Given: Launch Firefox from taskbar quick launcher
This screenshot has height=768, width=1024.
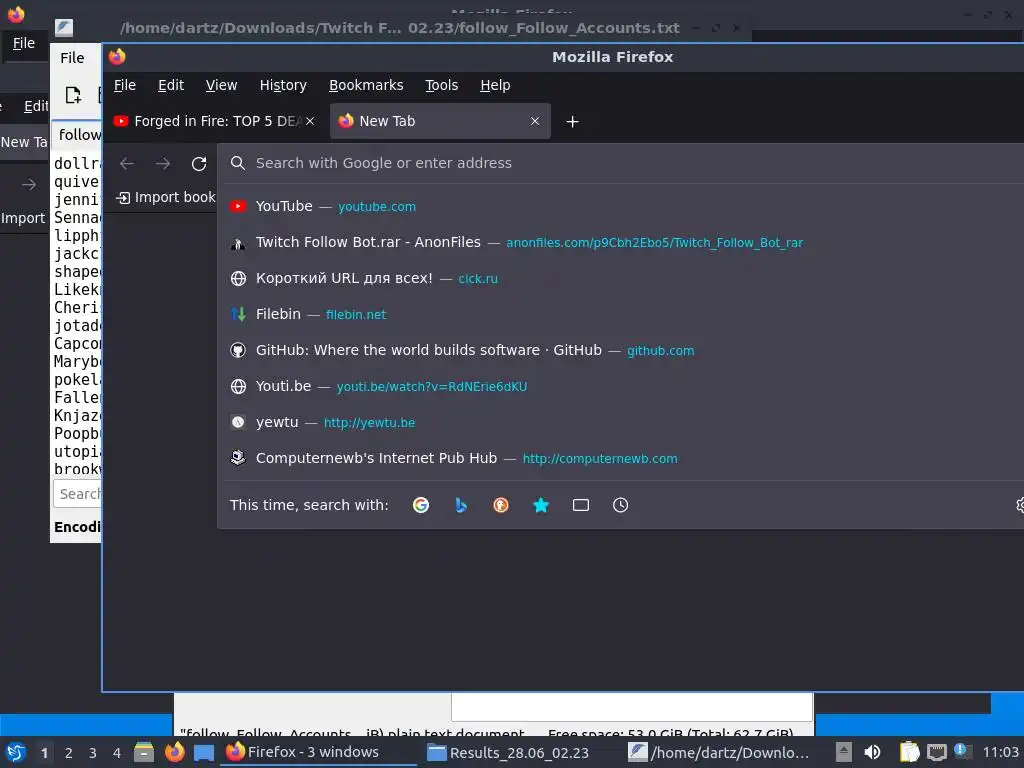Looking at the screenshot, I should point(174,752).
